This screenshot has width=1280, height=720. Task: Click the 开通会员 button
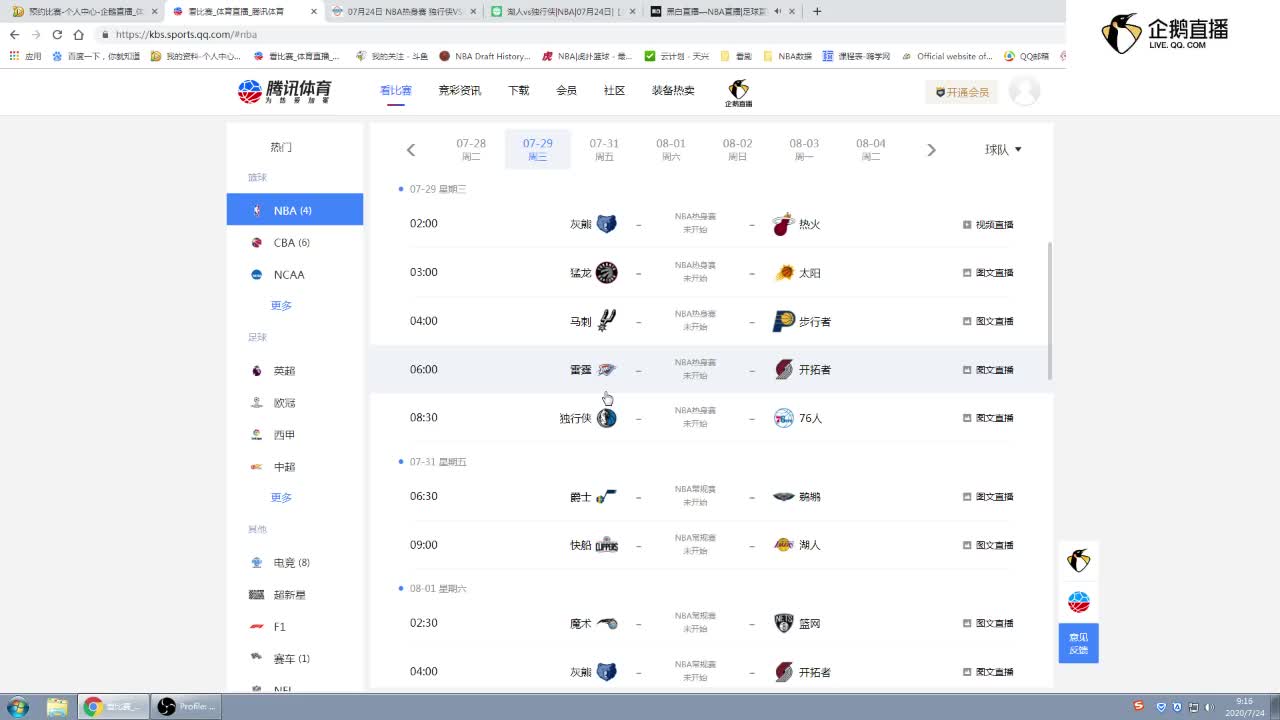click(x=961, y=92)
